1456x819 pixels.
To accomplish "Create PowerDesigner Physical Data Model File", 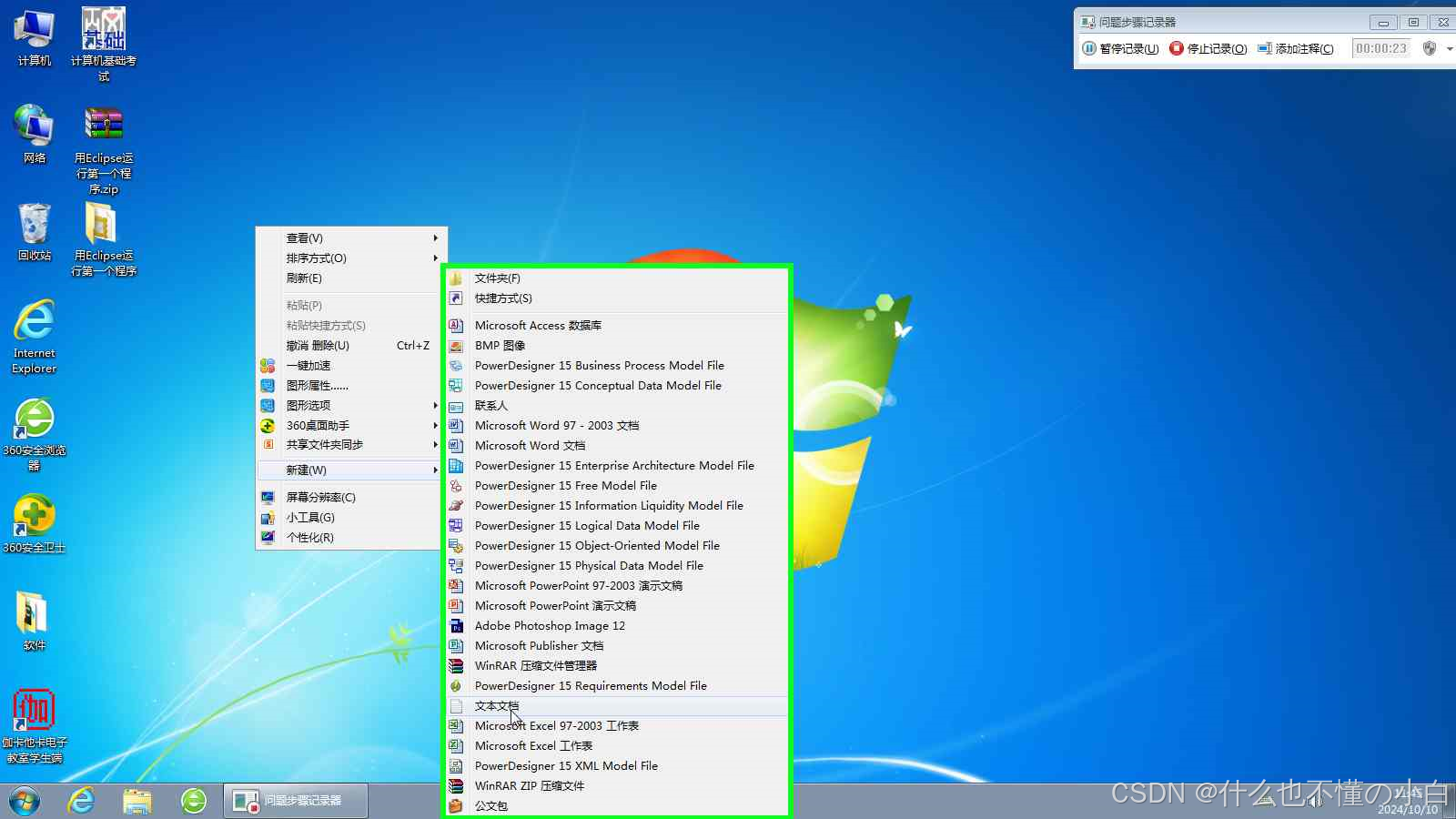I will tap(617, 565).
